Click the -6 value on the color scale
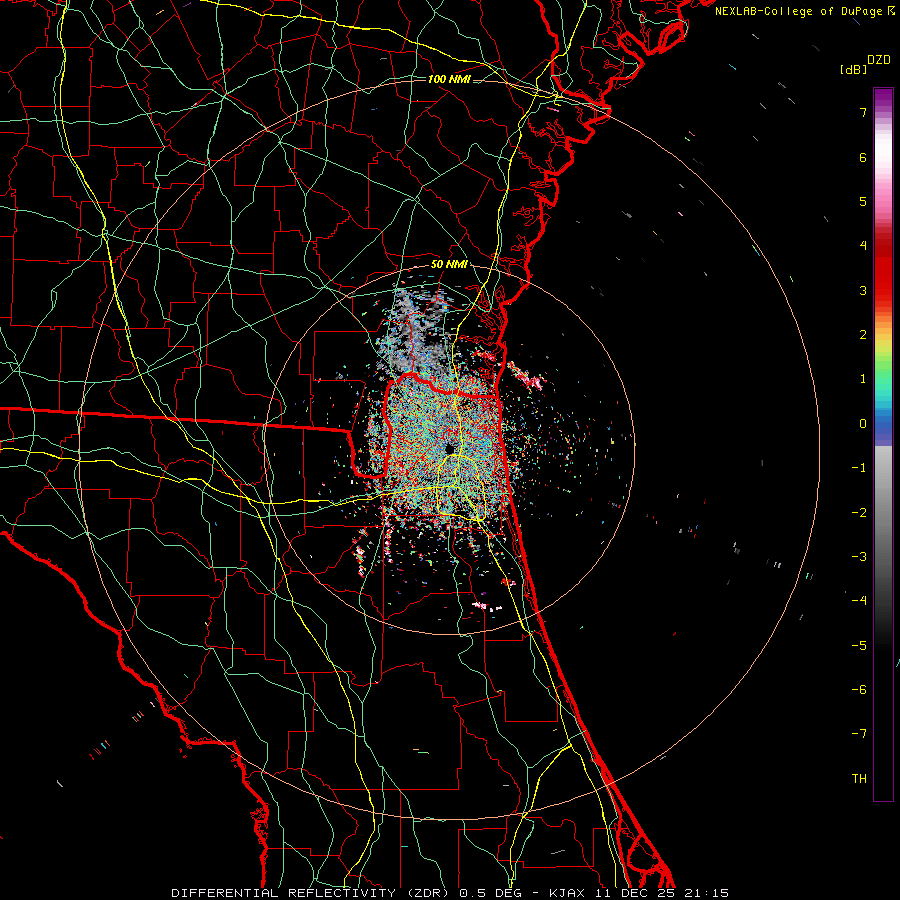Viewport: 900px width, 900px height. click(859, 690)
